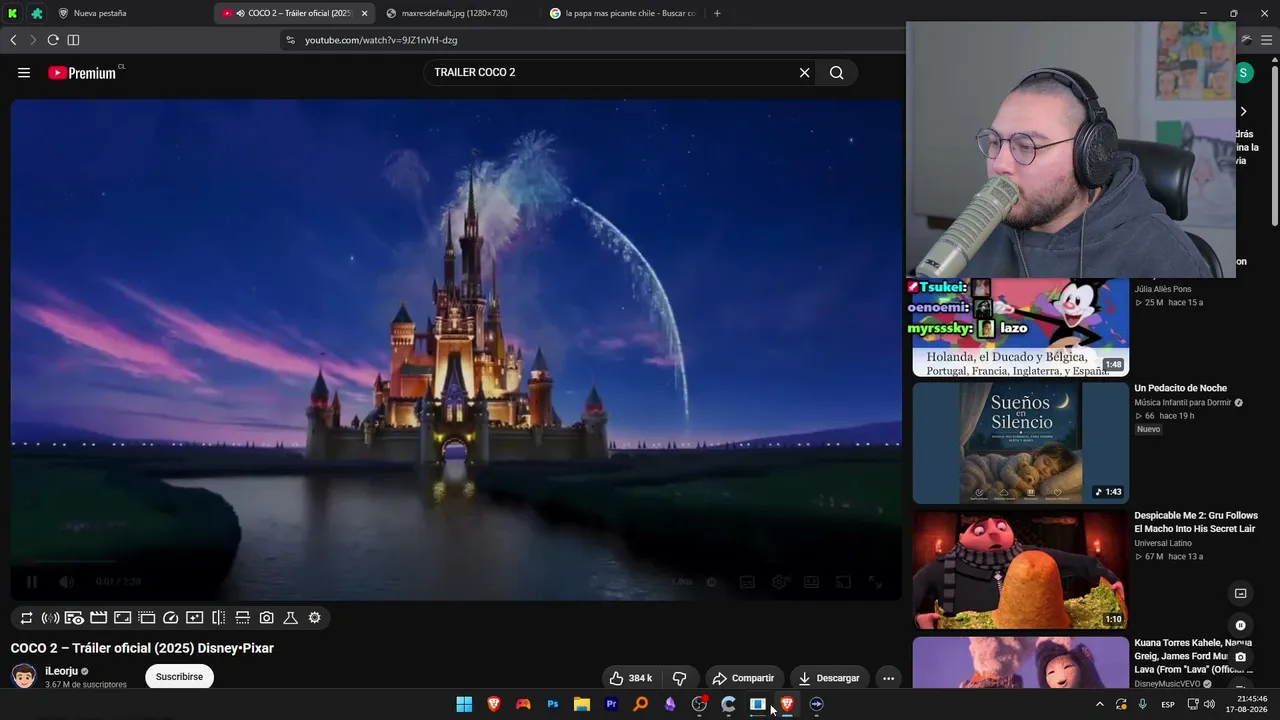Close the COCO 2 trailer tab
Screen dimensions: 1280x720
click(364, 13)
